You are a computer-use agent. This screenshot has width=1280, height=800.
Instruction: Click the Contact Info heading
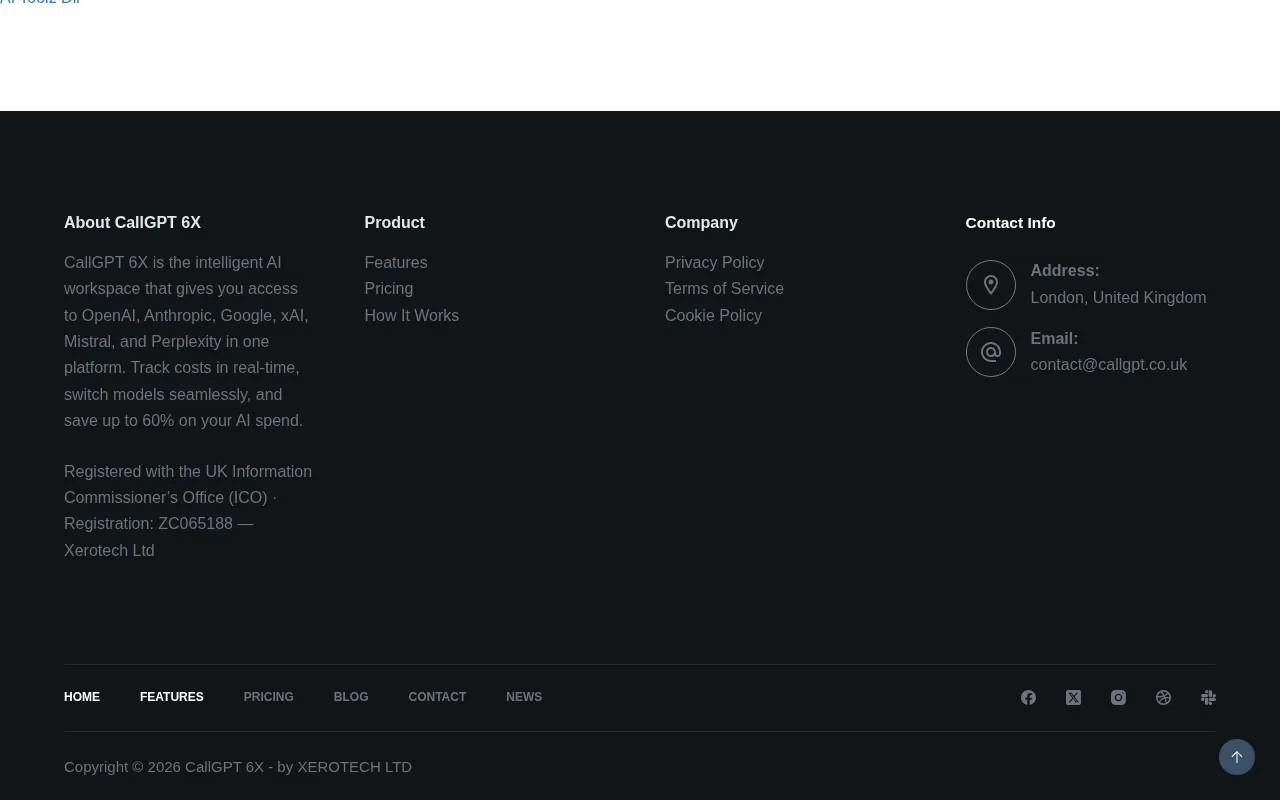point(1010,222)
